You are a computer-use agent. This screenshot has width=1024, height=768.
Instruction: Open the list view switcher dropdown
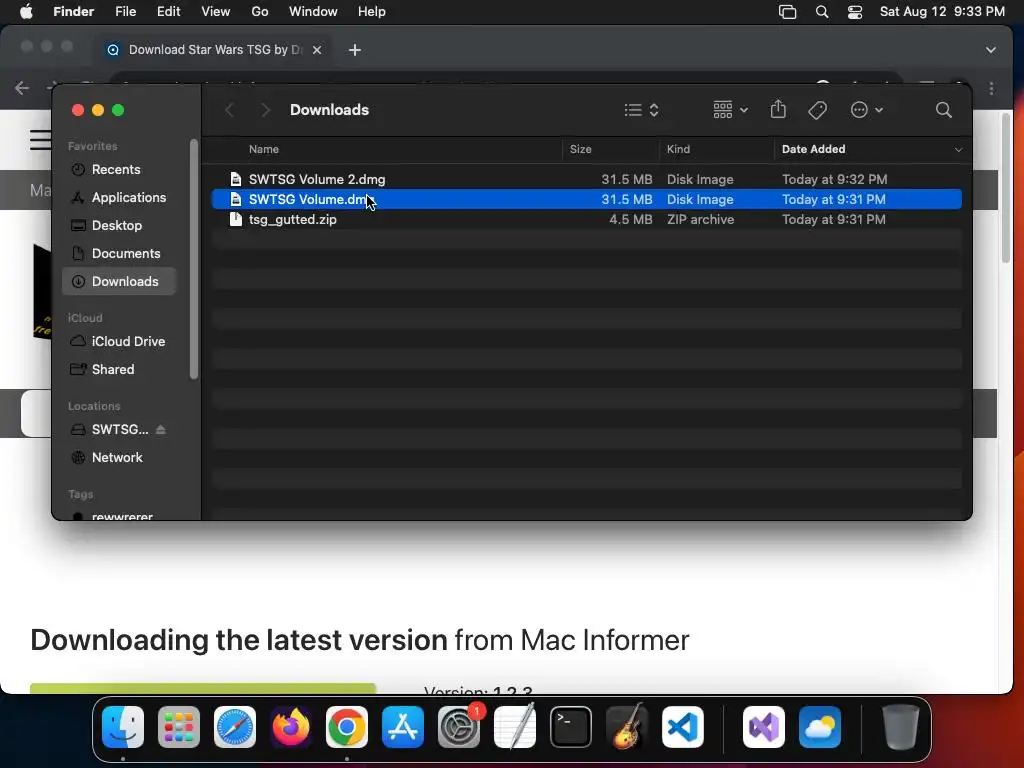click(x=641, y=110)
